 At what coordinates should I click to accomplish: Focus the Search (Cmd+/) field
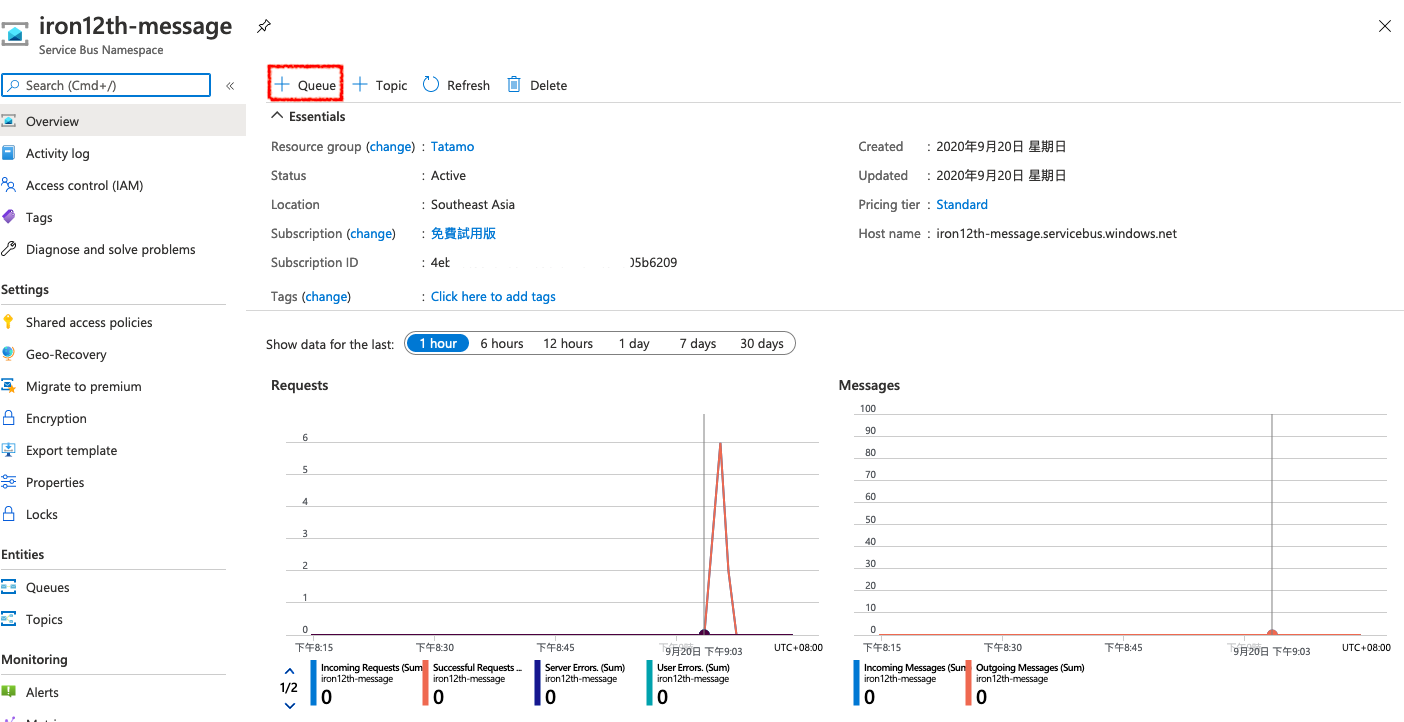coord(106,85)
